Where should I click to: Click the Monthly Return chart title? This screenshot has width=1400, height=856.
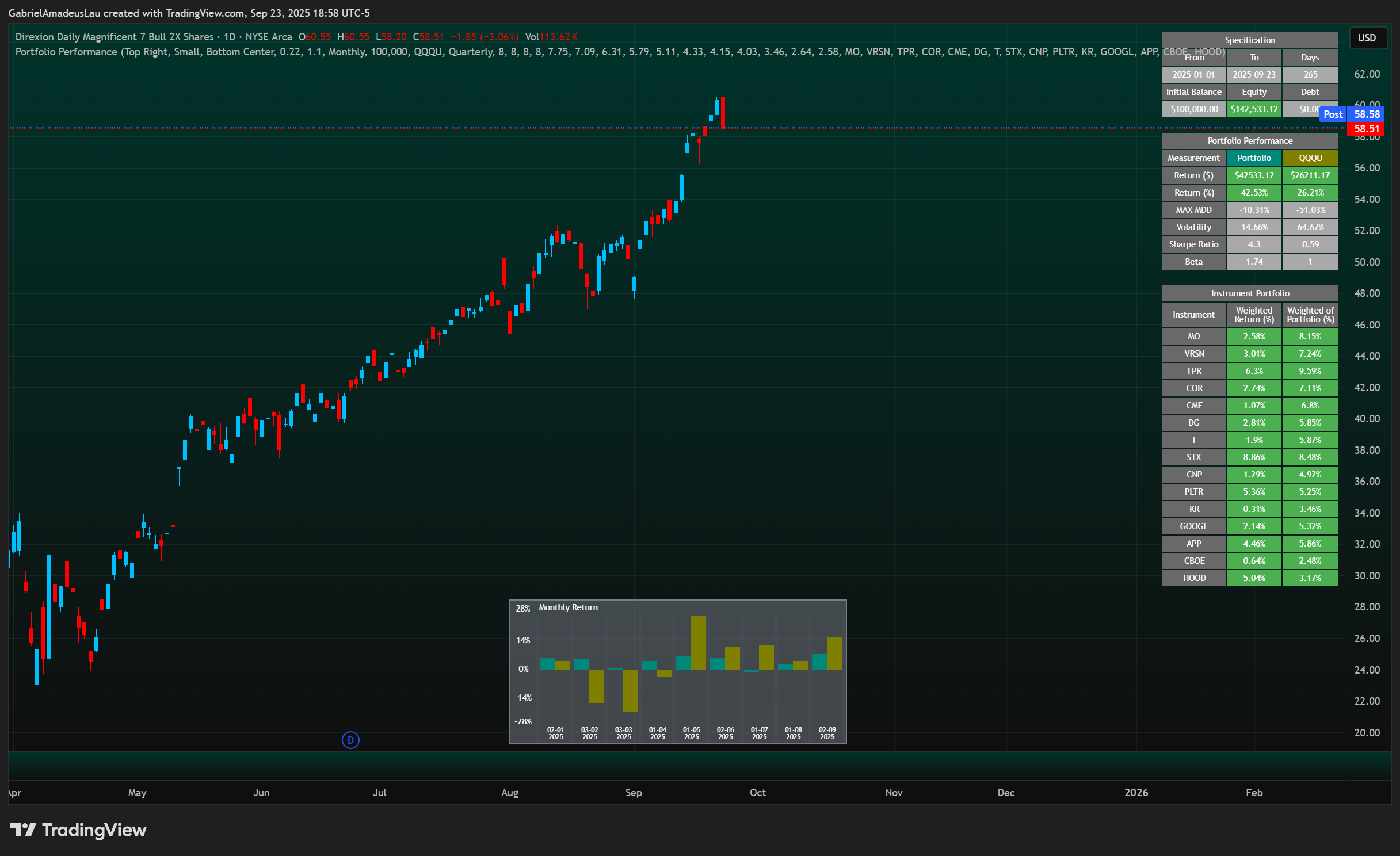[x=568, y=607]
